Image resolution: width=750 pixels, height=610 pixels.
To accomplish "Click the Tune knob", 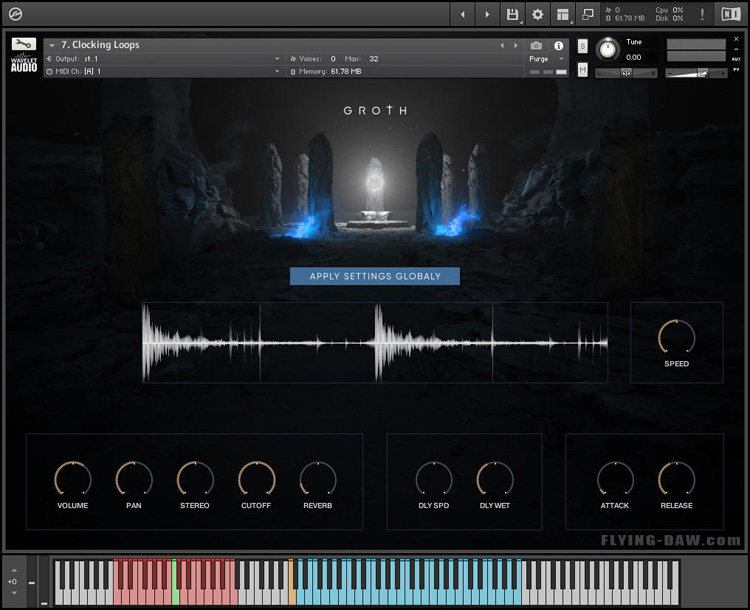I will click(x=607, y=50).
